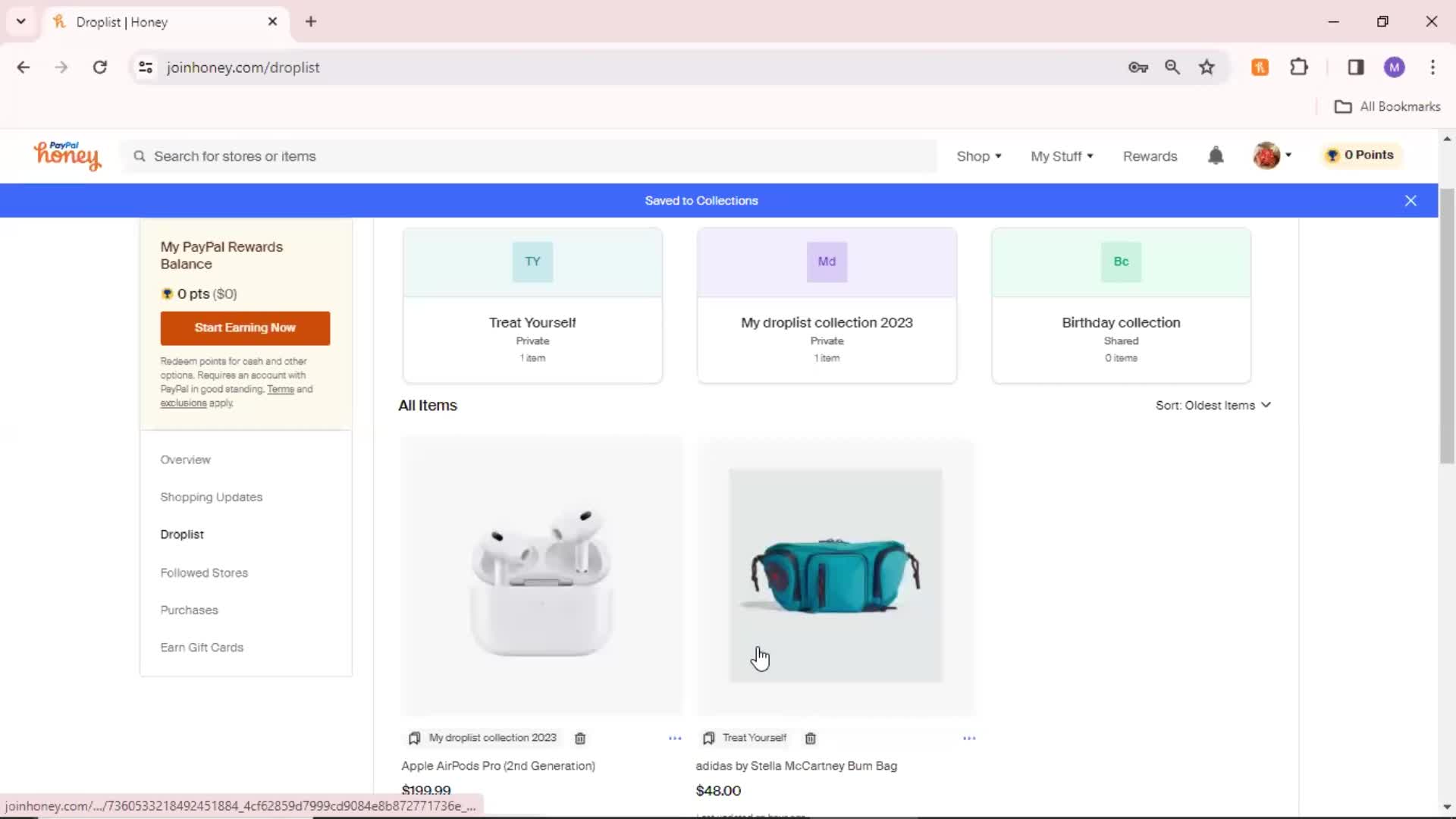
Task: Open the tab search dropdown arrow
Action: [21, 21]
